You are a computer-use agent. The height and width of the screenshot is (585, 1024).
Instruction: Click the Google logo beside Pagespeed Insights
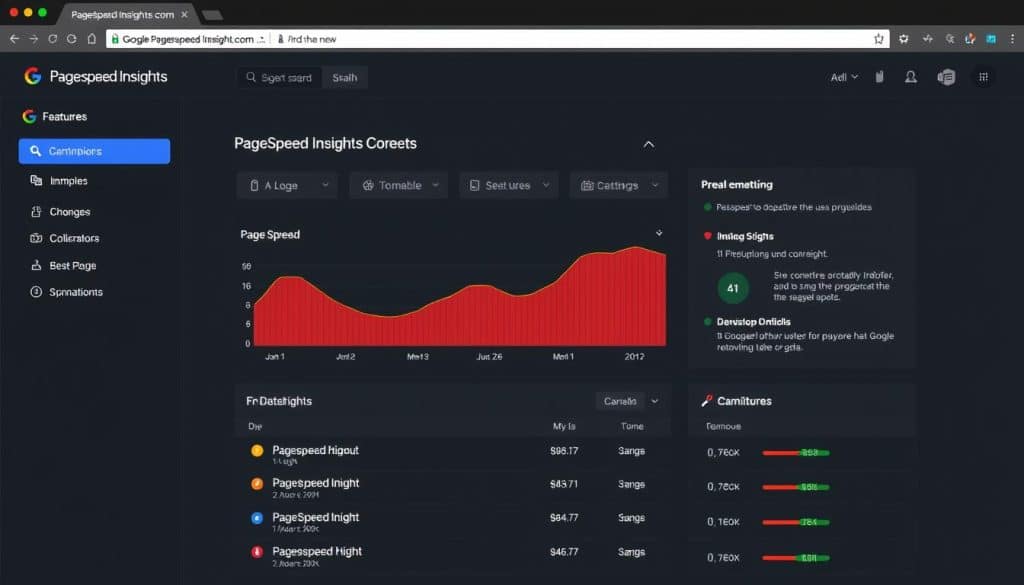pos(33,76)
